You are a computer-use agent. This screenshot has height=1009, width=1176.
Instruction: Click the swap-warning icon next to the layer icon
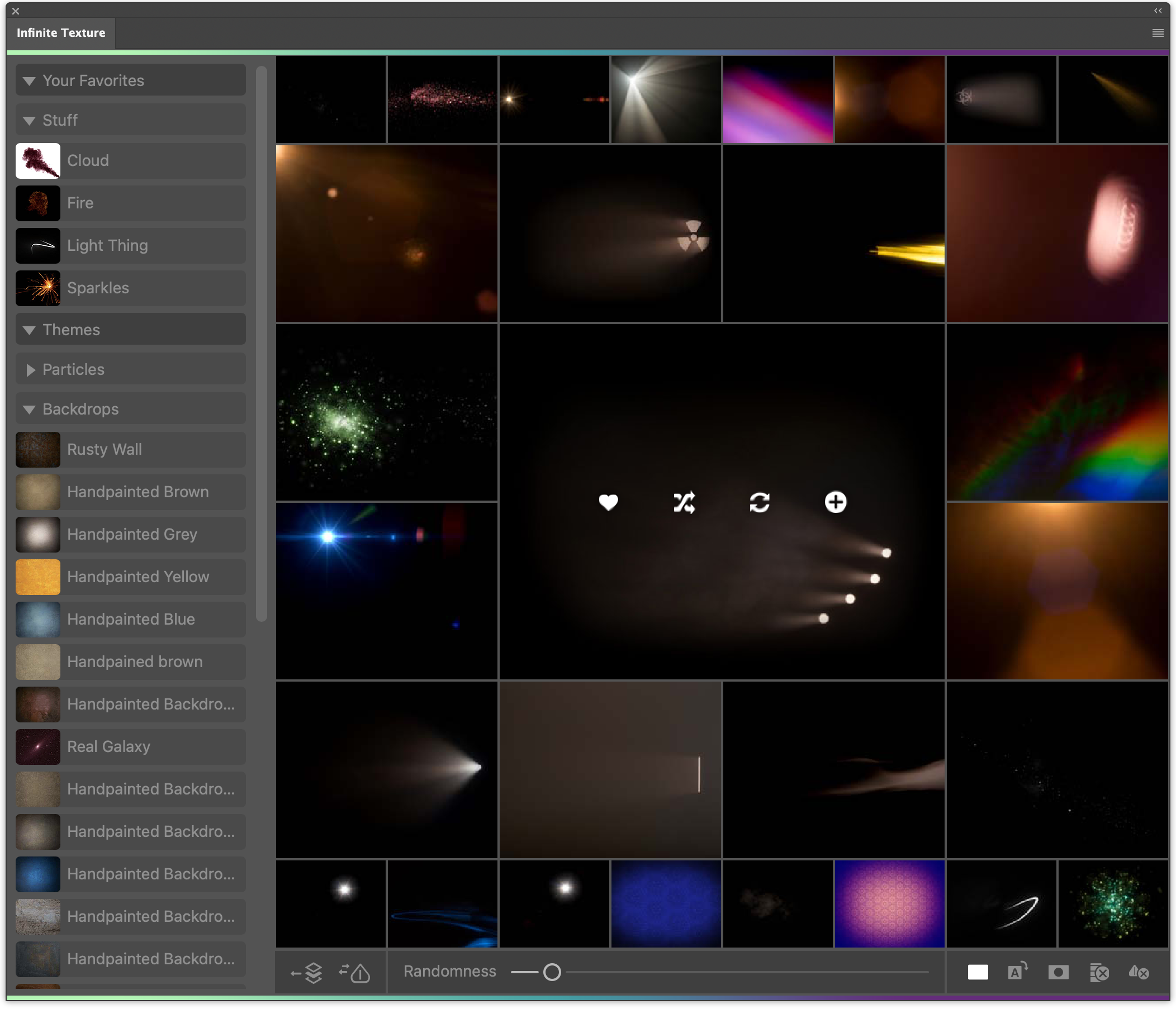pyautogui.click(x=354, y=972)
